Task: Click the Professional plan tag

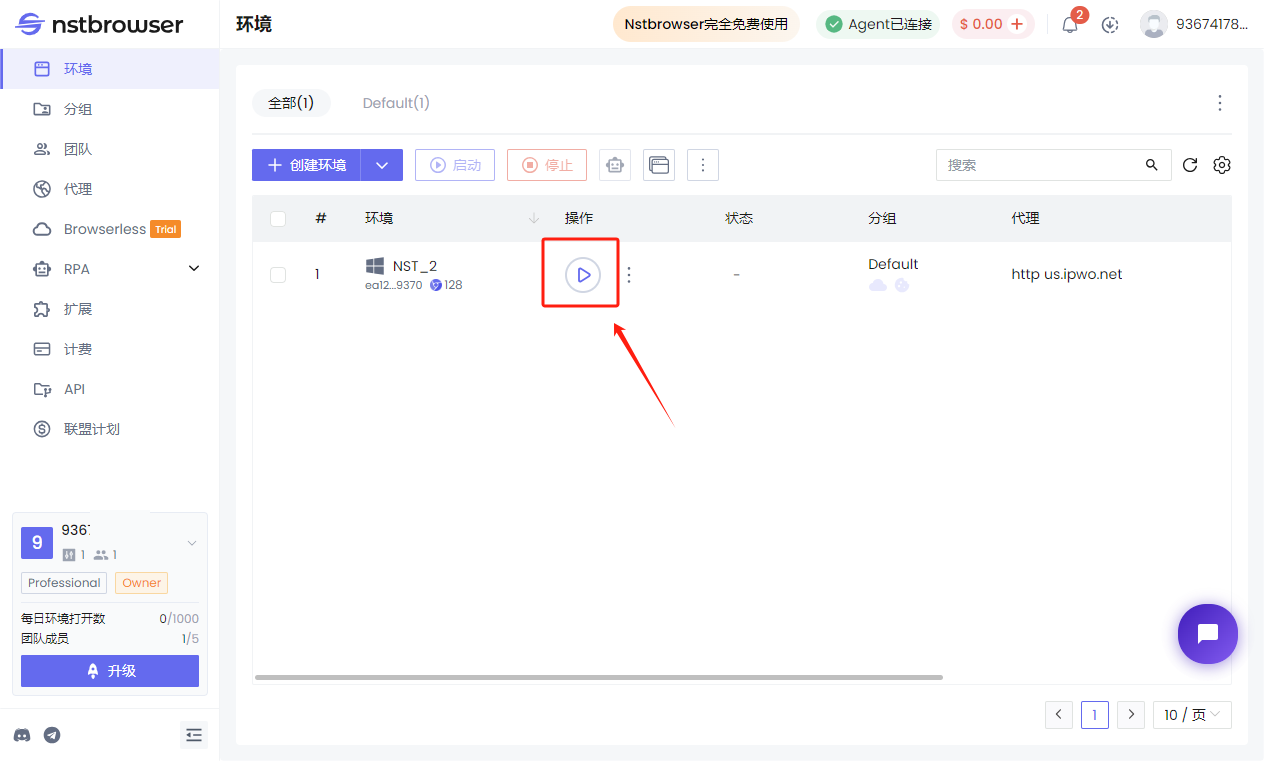Action: pyautogui.click(x=64, y=583)
